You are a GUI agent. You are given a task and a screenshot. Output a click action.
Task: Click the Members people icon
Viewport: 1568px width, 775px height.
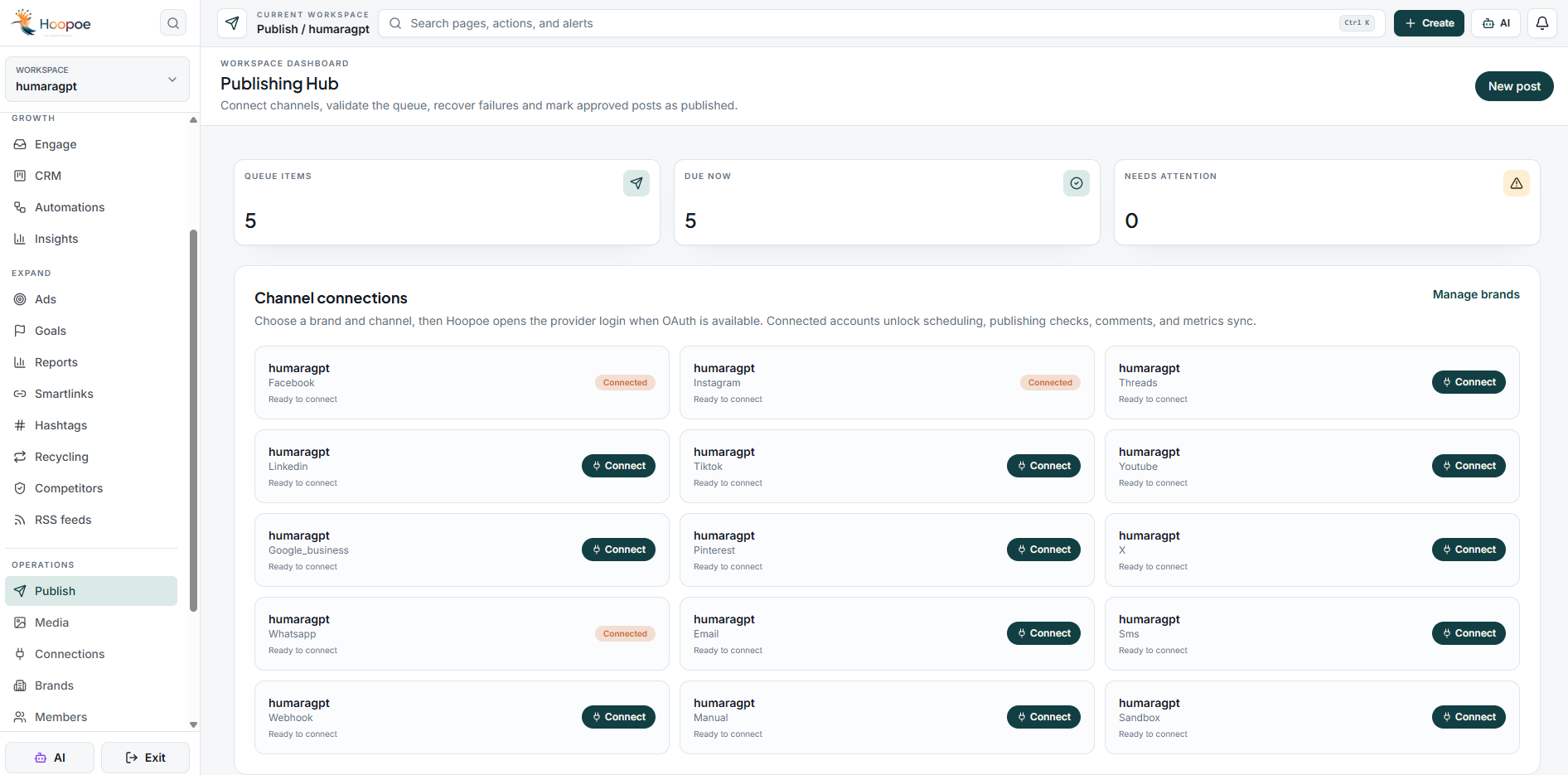20,717
